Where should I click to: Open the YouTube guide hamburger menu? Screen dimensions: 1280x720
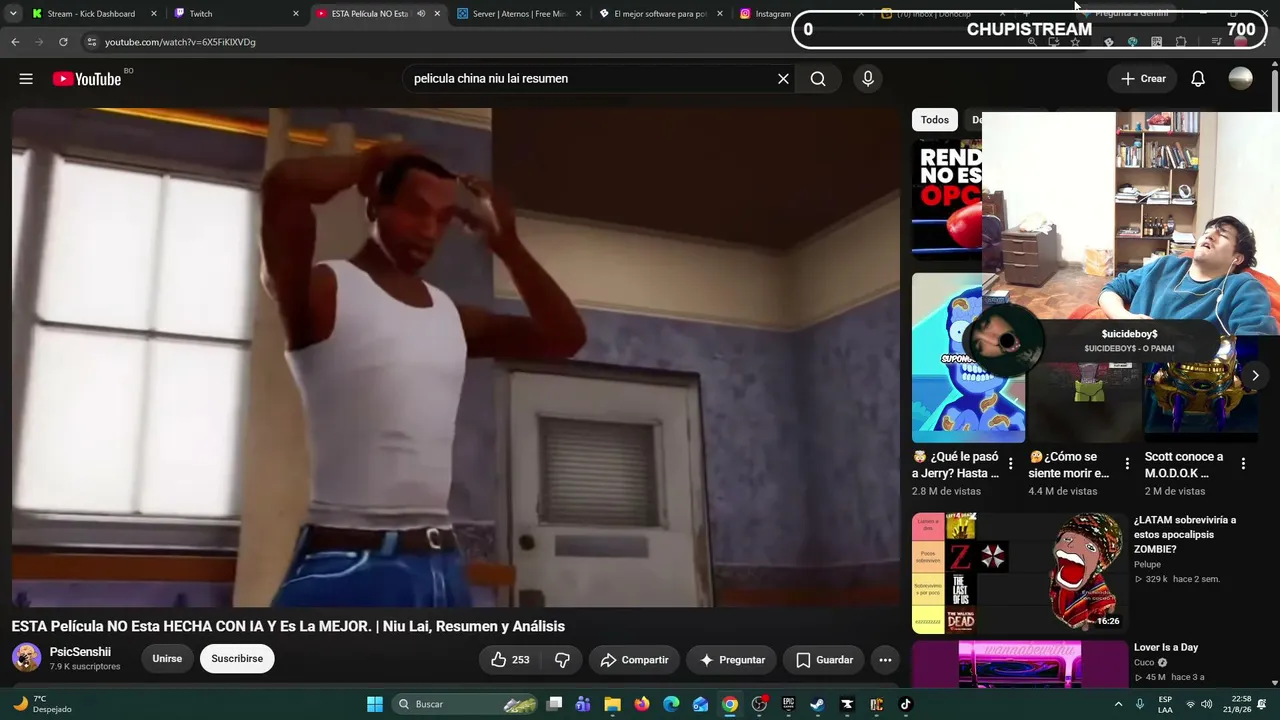(26, 79)
